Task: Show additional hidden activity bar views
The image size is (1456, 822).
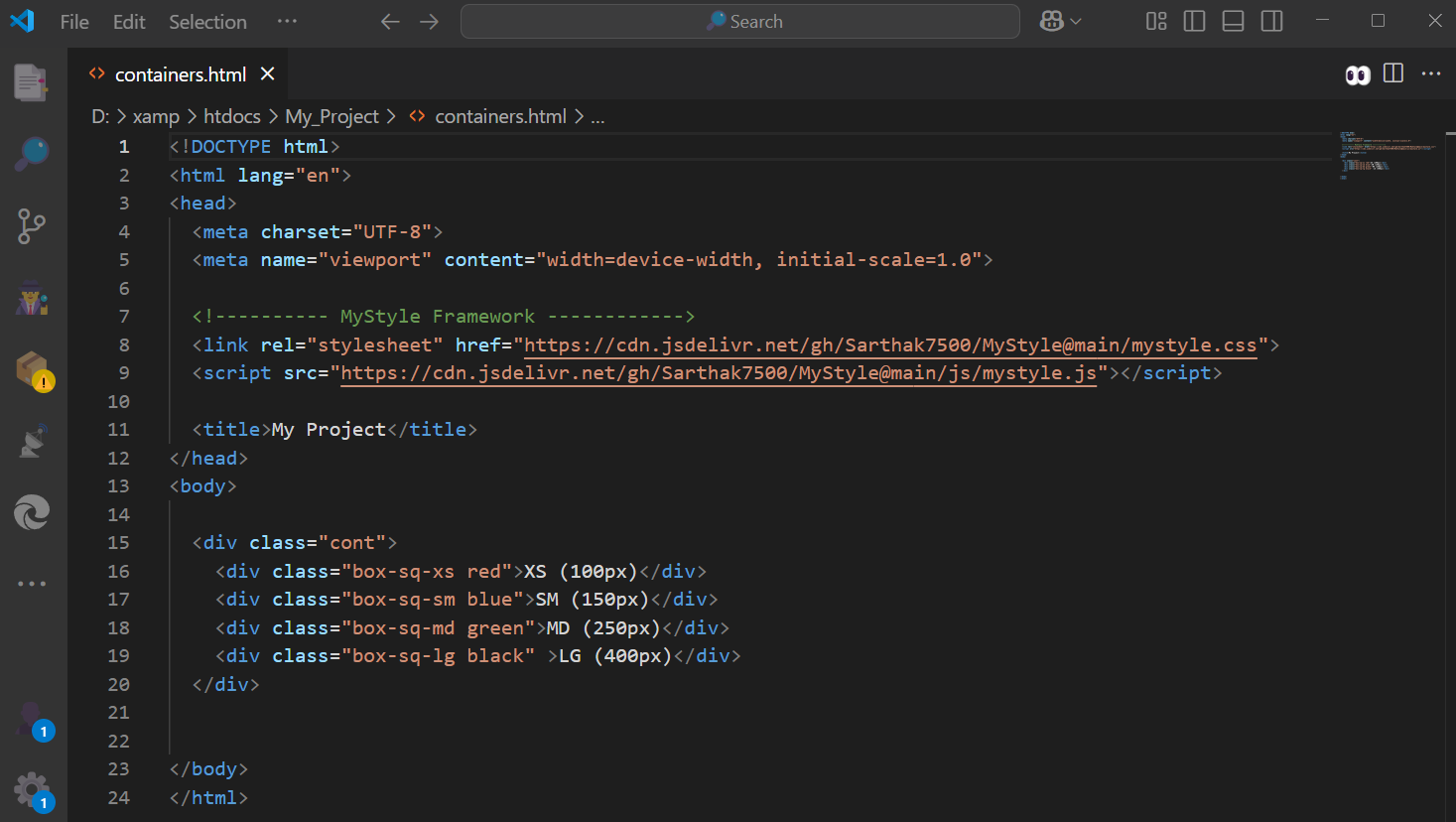Action: (x=32, y=584)
